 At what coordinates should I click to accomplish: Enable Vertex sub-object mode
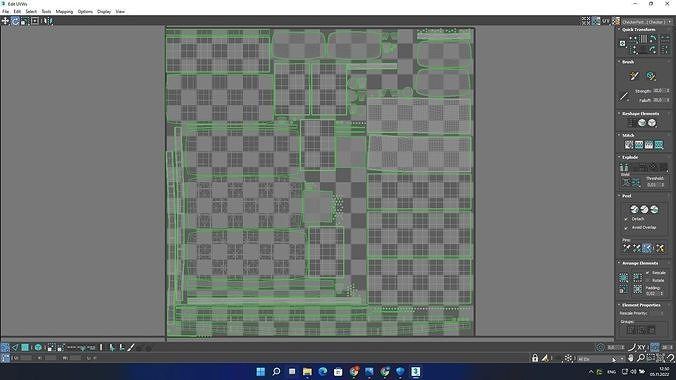(5, 347)
